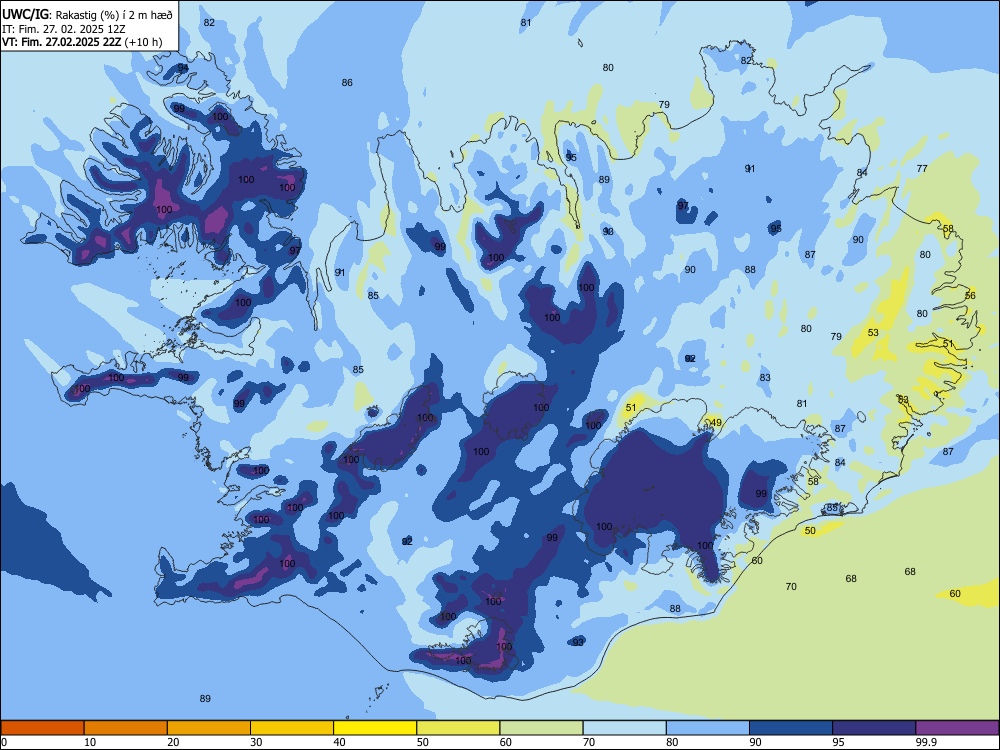The width and height of the screenshot is (1000, 750).
Task: Select the 95–99.9 dark navy legend swatch
Action: [x=874, y=728]
